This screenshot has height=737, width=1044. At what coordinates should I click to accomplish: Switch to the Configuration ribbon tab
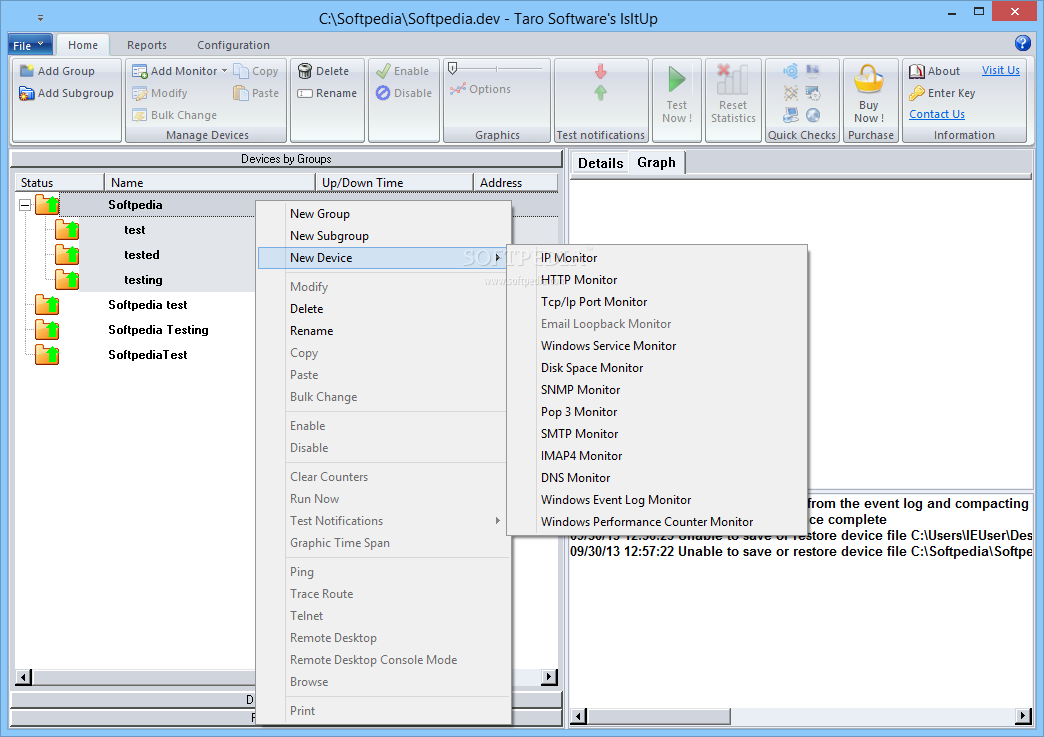coord(233,45)
